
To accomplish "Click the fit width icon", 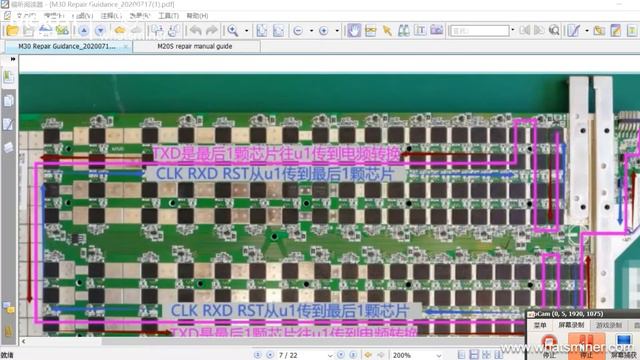I will [x=278, y=31].
